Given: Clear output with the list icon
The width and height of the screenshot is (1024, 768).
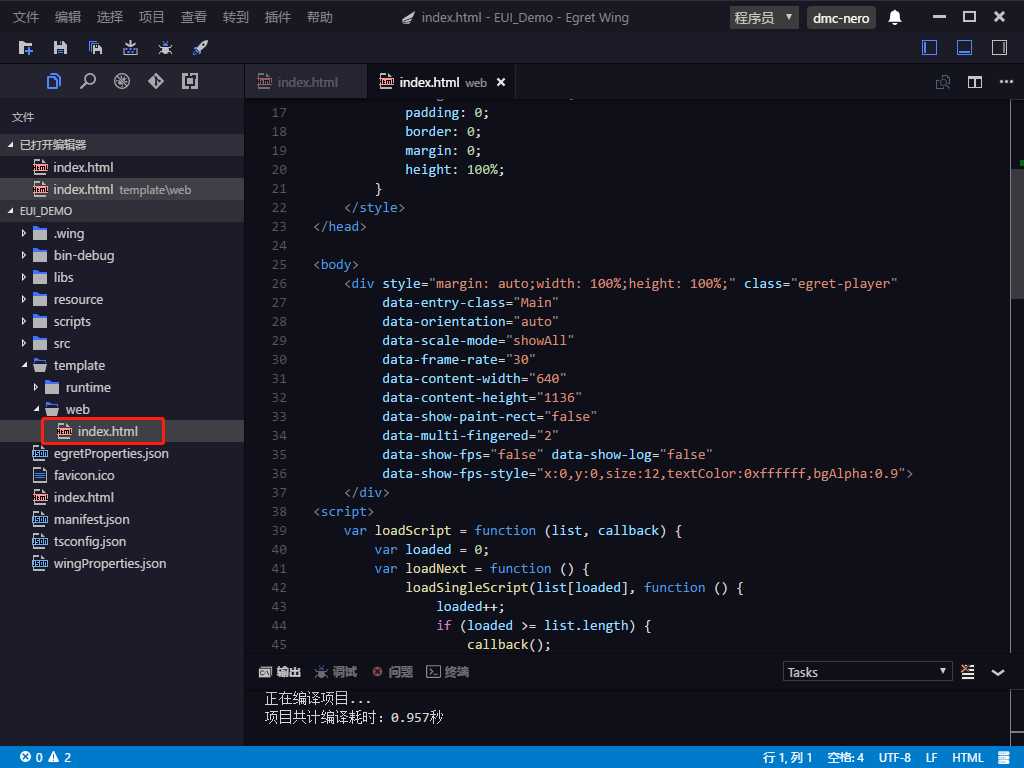Looking at the screenshot, I should pos(968,672).
